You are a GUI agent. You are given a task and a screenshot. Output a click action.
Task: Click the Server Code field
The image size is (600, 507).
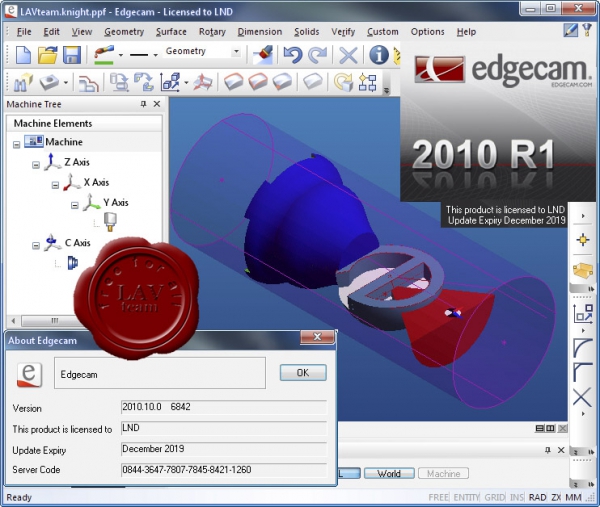(224, 470)
